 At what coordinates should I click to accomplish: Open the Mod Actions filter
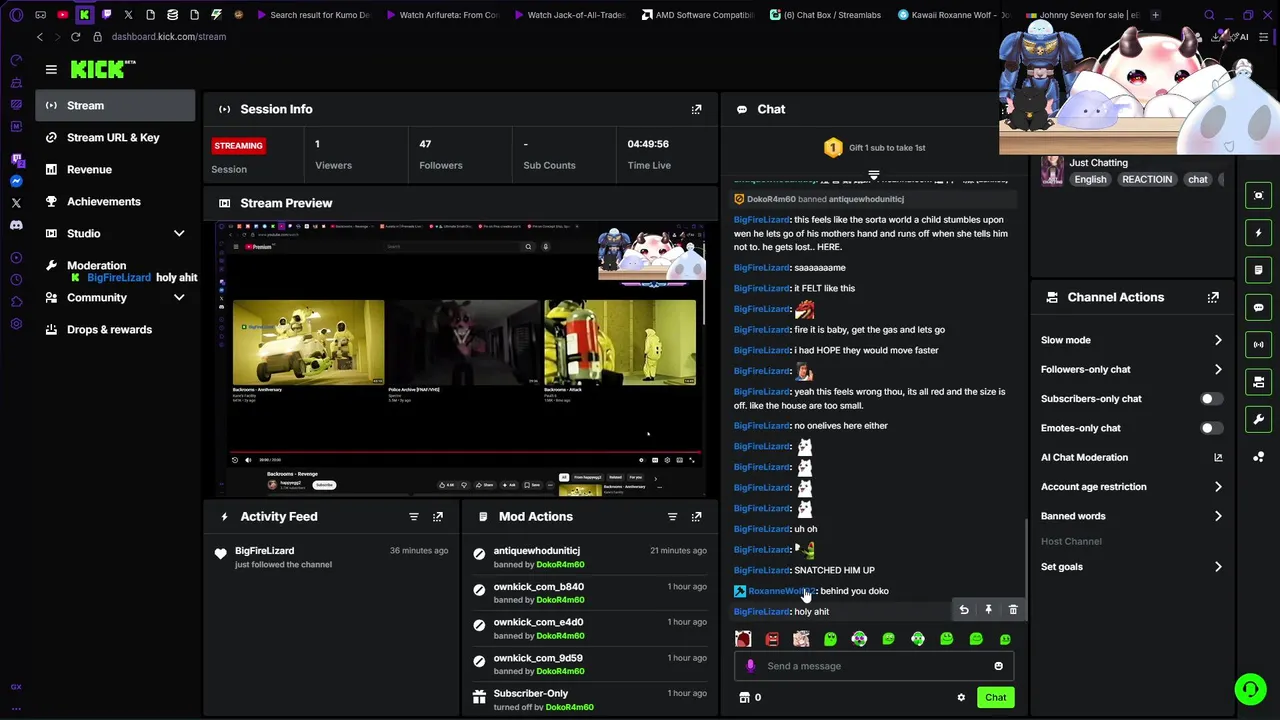coord(672,517)
